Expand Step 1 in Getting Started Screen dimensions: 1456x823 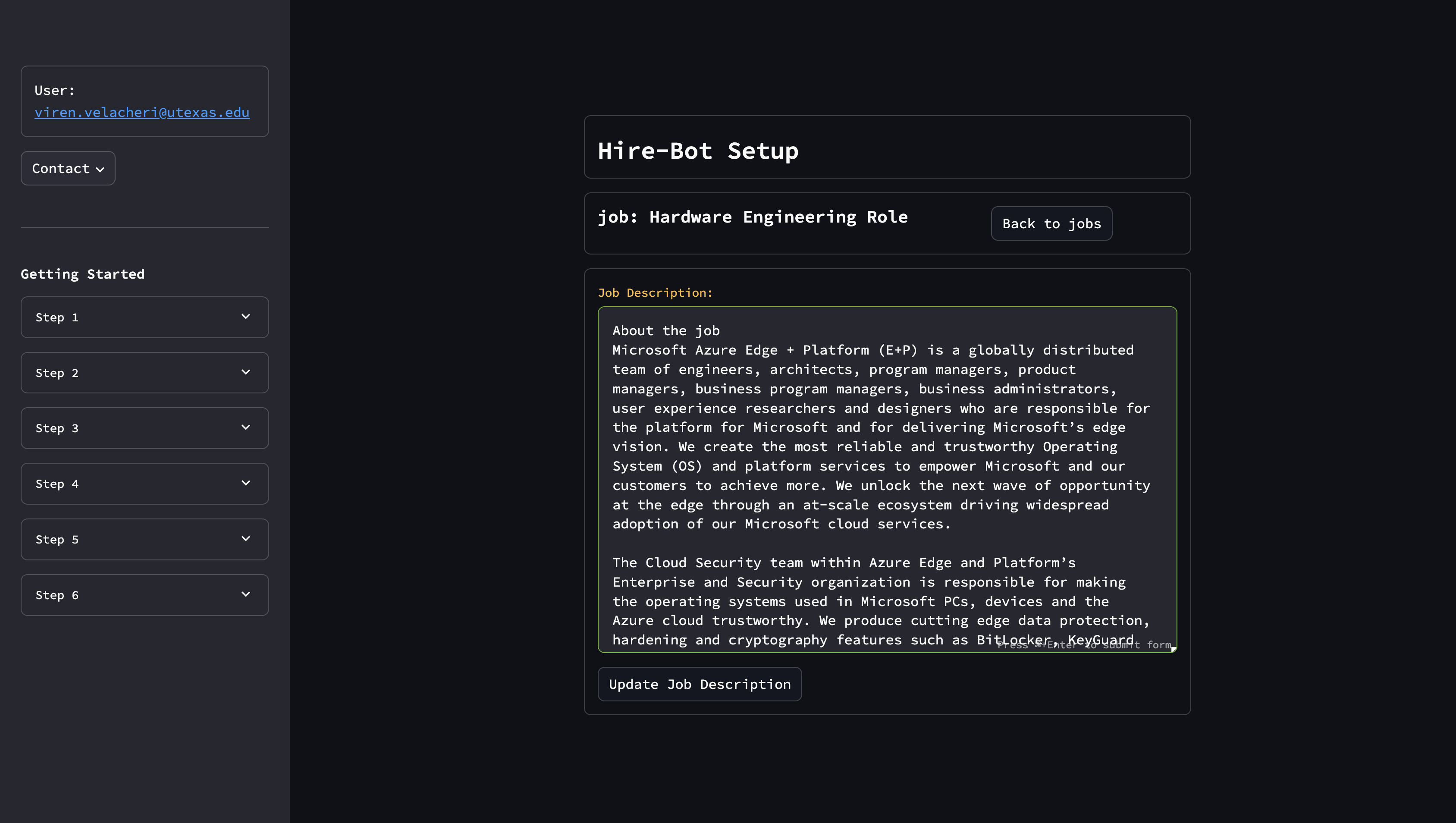coord(145,317)
